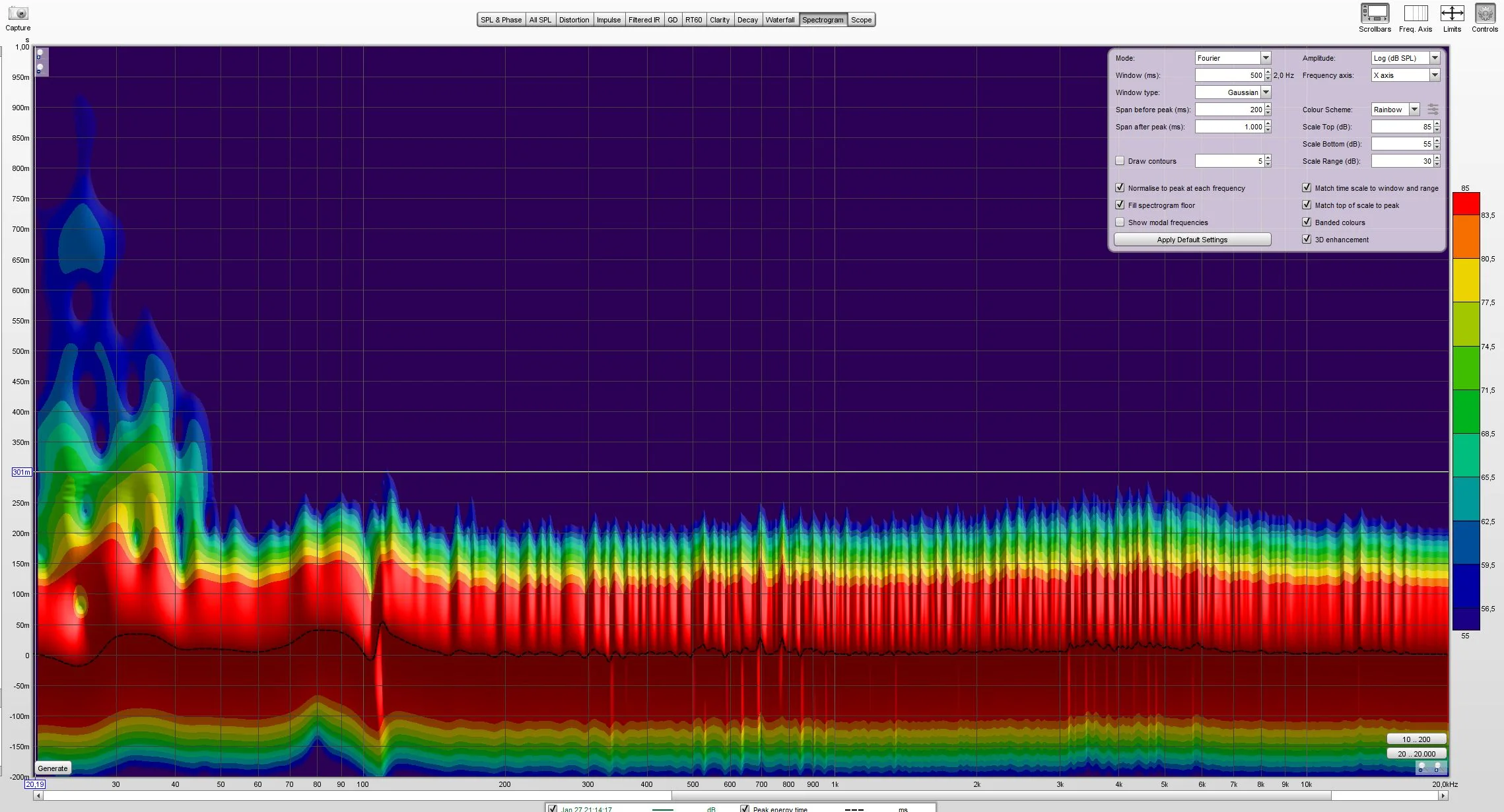1504x812 pixels.
Task: Decrease the Scale Bottom (dB) value
Action: (1437, 147)
